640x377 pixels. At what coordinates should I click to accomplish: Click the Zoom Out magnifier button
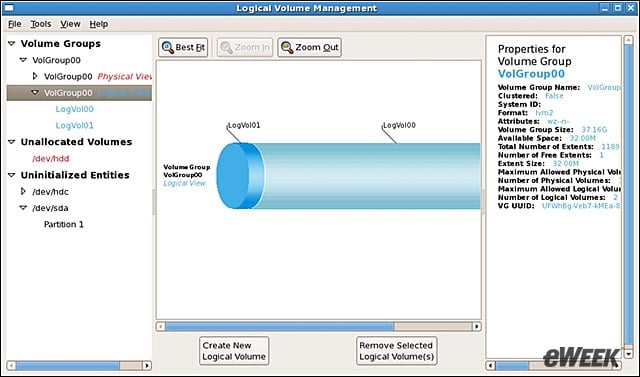coord(309,47)
